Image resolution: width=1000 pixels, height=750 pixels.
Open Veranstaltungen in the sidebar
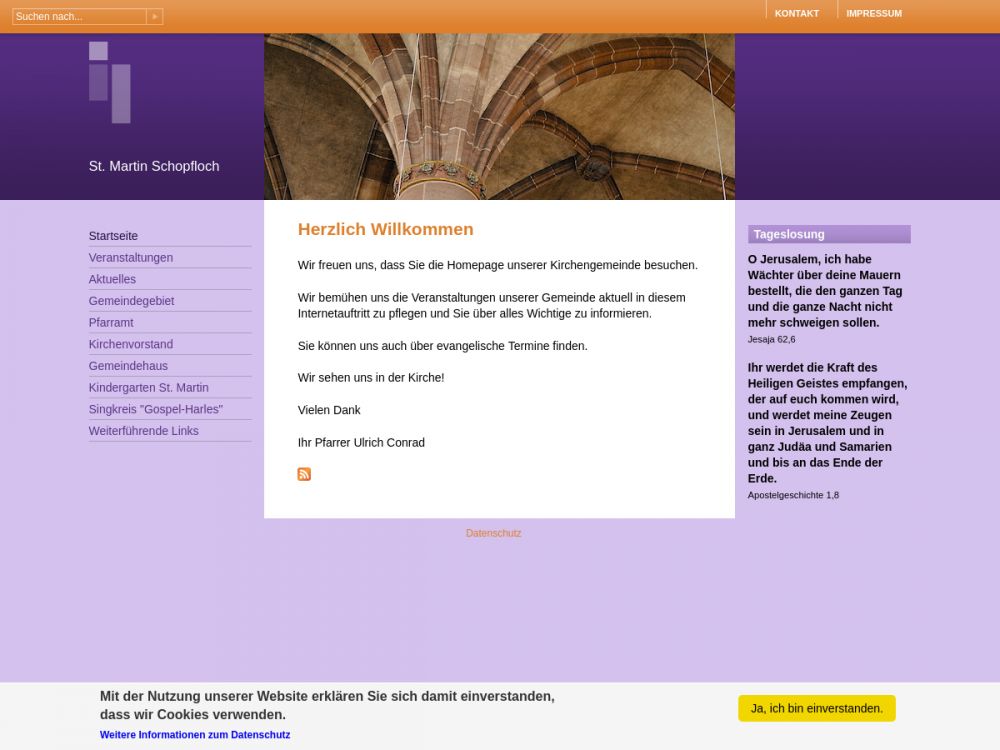pyautogui.click(x=131, y=258)
